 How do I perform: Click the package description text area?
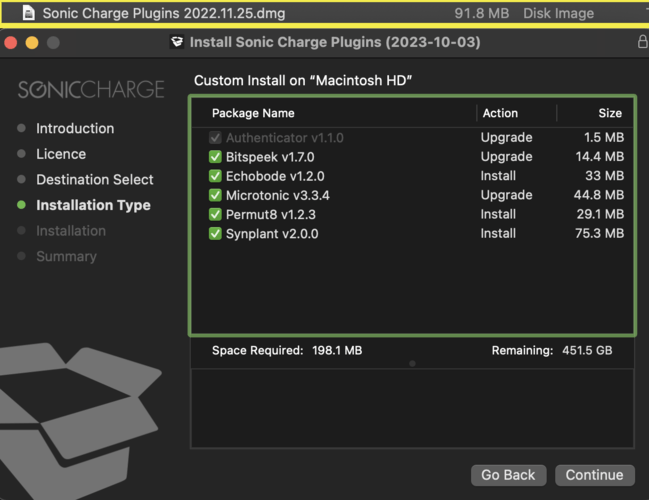pos(412,409)
